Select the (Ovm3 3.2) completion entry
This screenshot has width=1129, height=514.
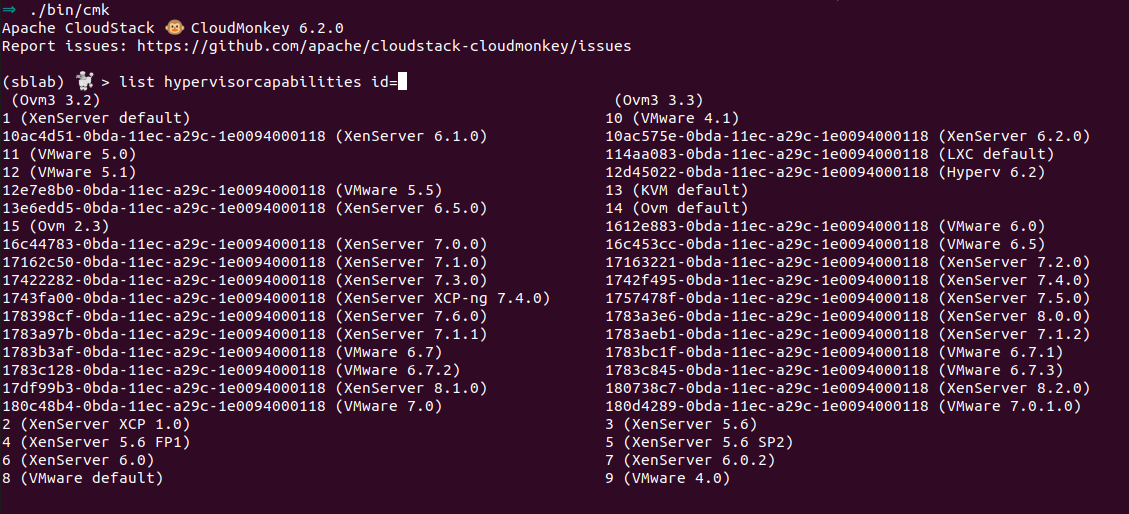tap(55, 100)
